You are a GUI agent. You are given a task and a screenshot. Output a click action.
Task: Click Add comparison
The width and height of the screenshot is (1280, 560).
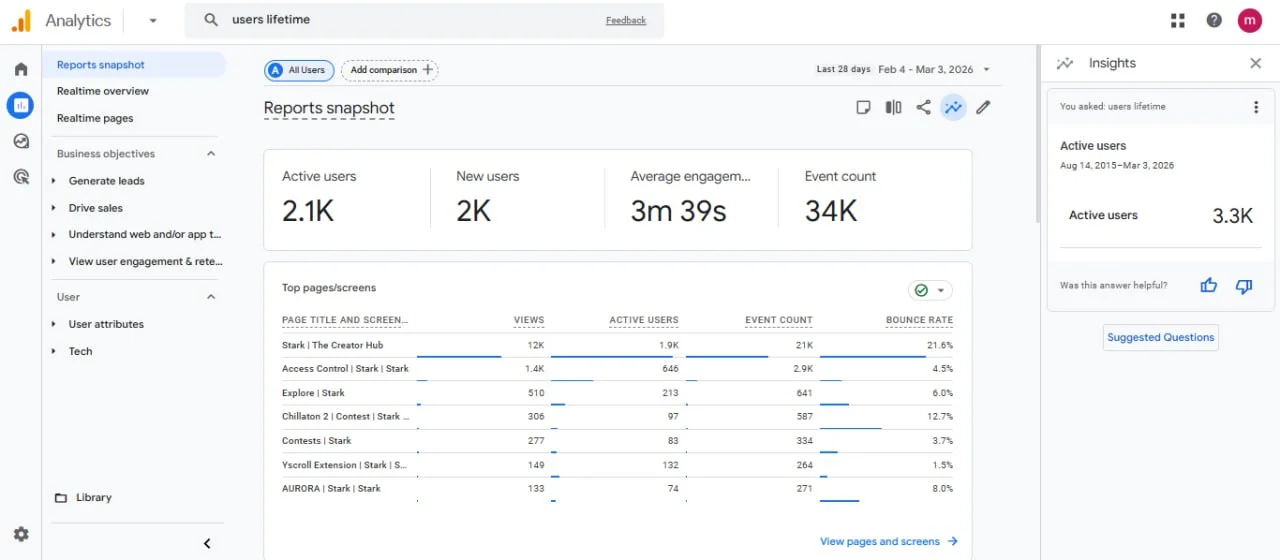tap(390, 70)
